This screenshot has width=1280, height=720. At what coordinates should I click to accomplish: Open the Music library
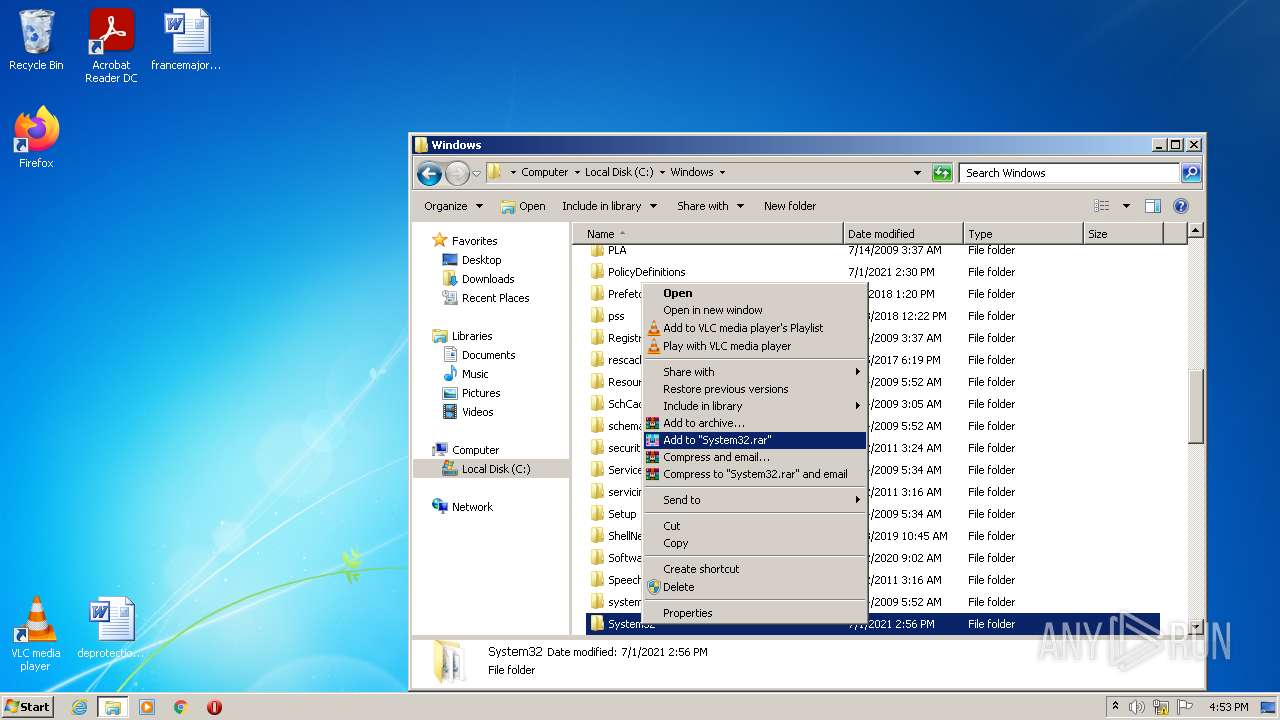[475, 374]
